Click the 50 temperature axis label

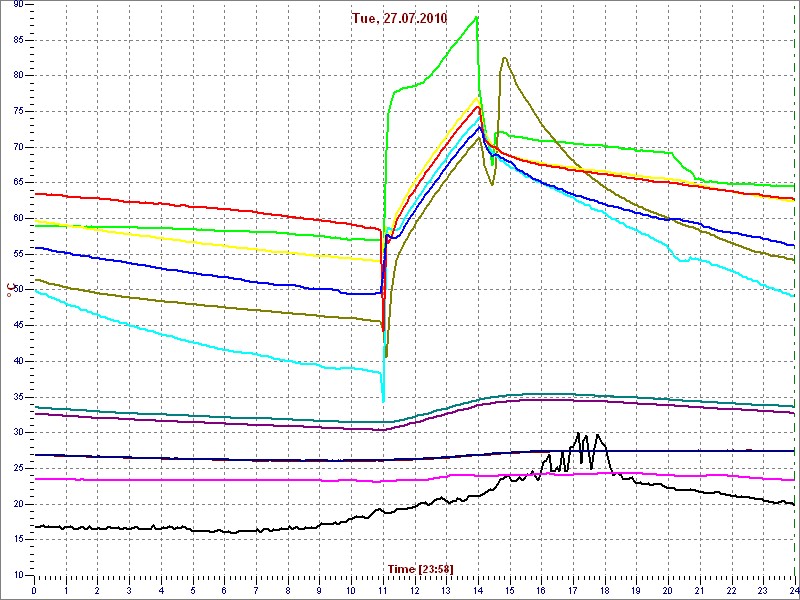[18, 290]
